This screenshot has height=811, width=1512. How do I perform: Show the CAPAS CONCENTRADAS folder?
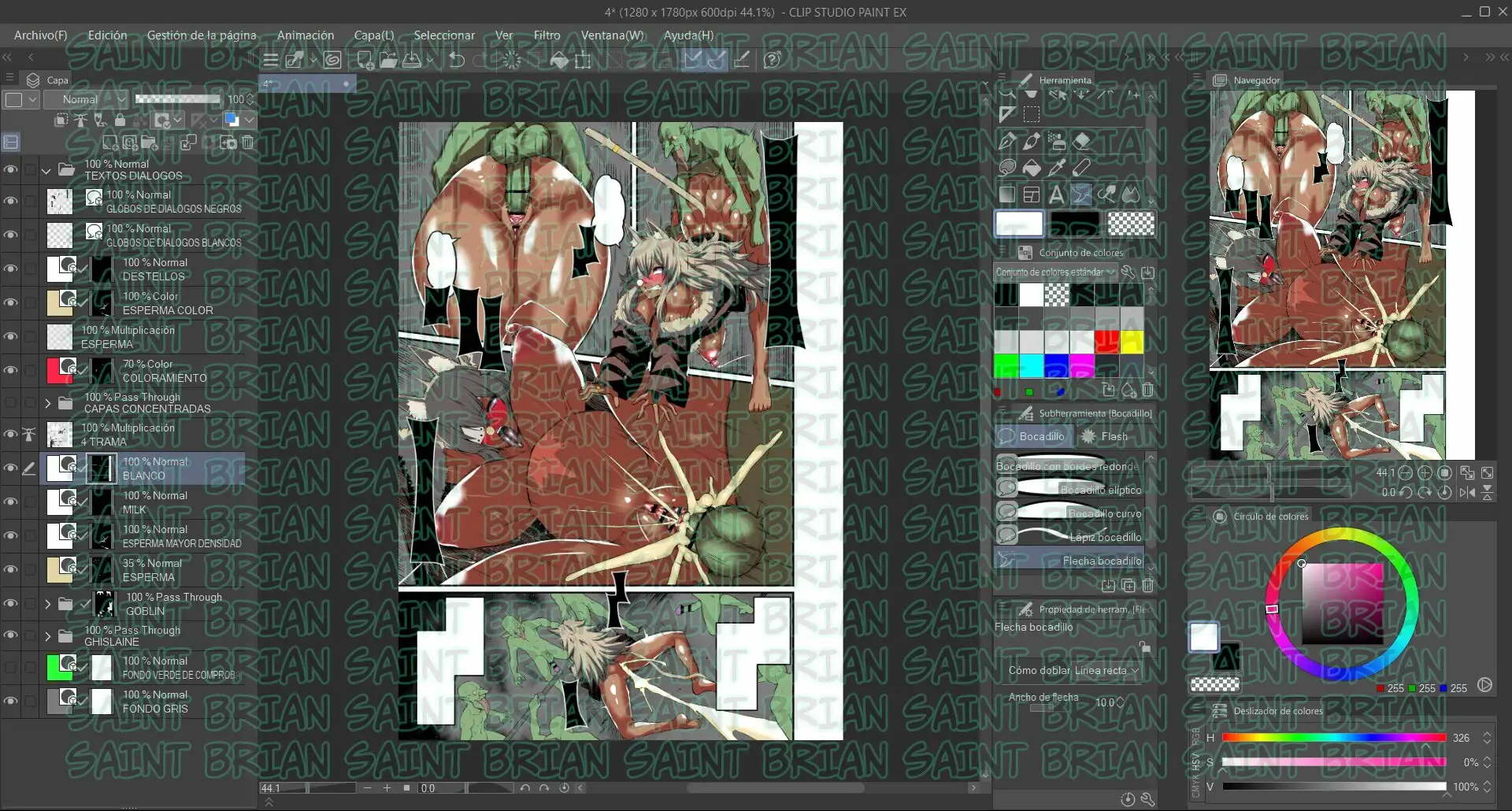click(x=10, y=403)
